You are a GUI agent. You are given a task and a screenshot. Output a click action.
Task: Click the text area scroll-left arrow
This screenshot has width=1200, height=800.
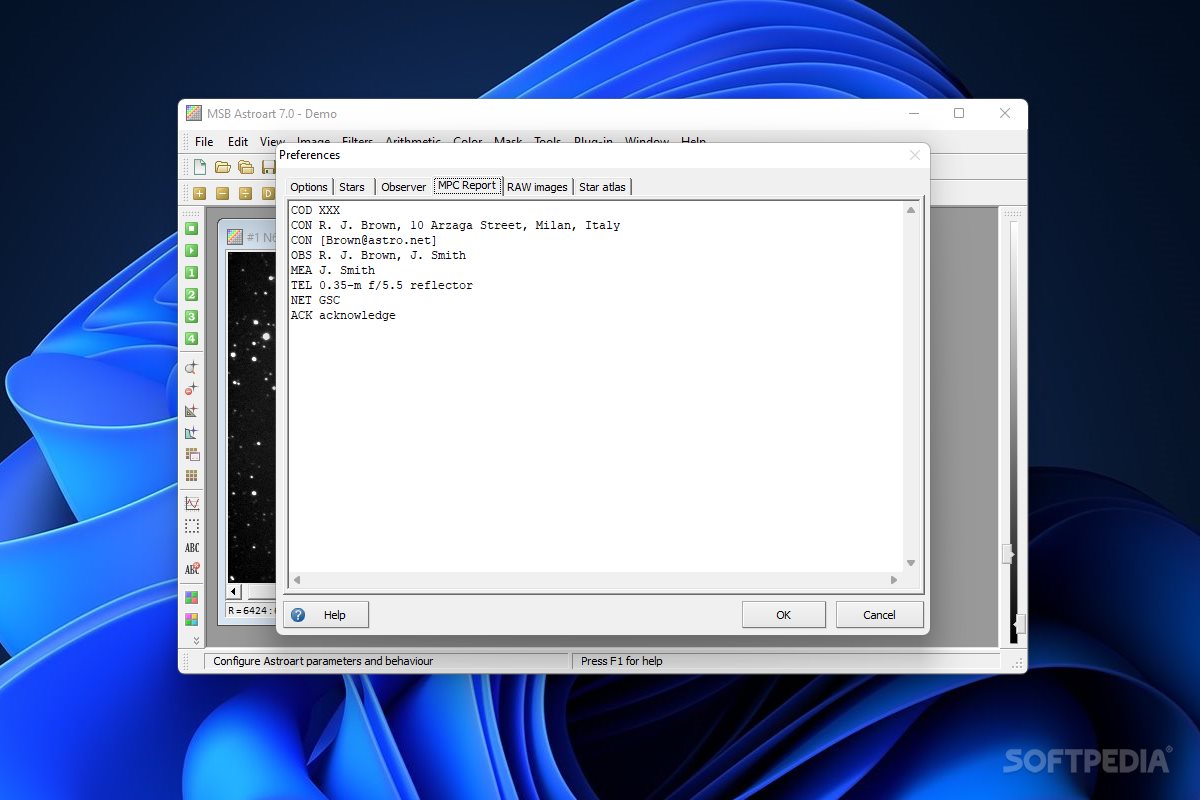point(297,580)
